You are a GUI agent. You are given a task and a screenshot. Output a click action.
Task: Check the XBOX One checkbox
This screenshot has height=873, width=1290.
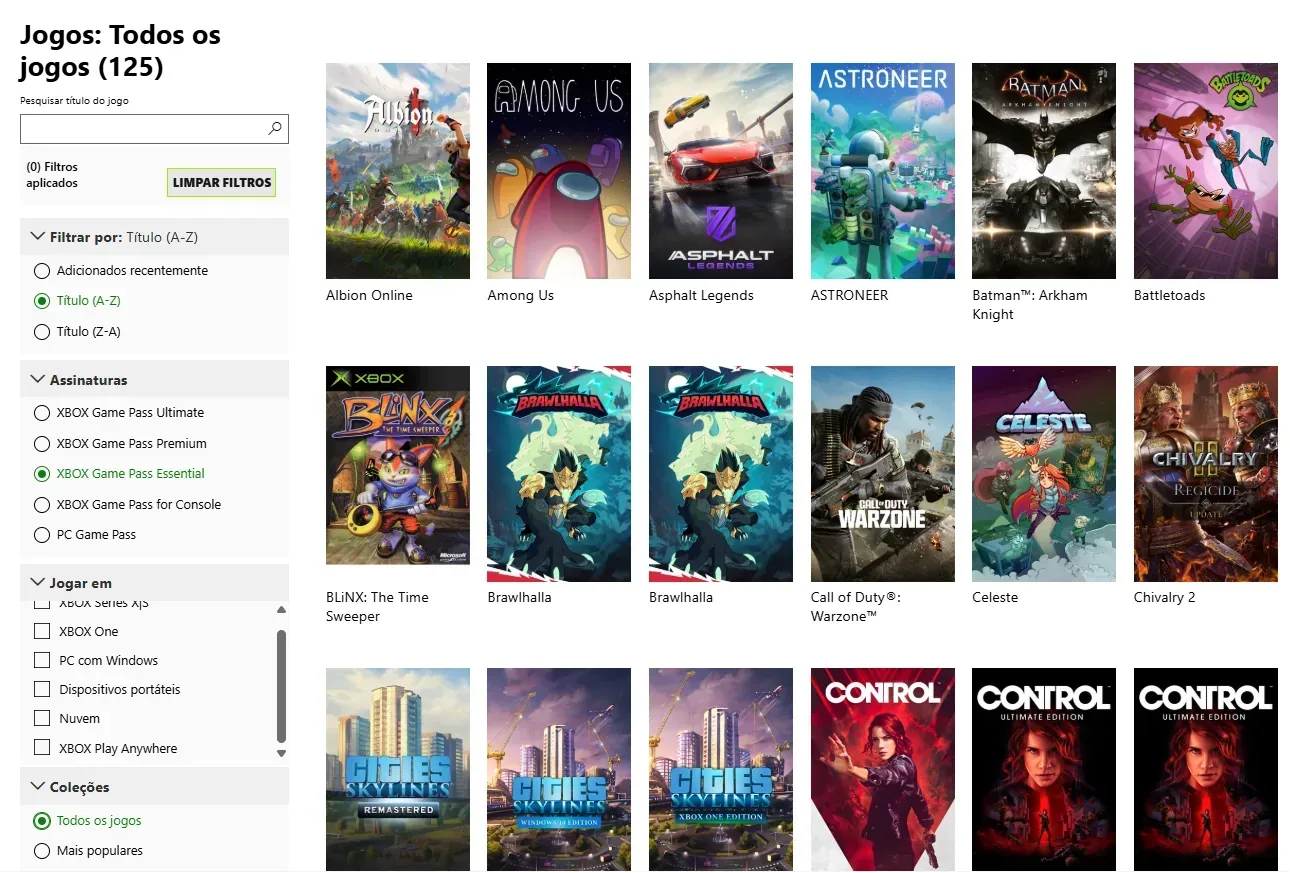[42, 631]
